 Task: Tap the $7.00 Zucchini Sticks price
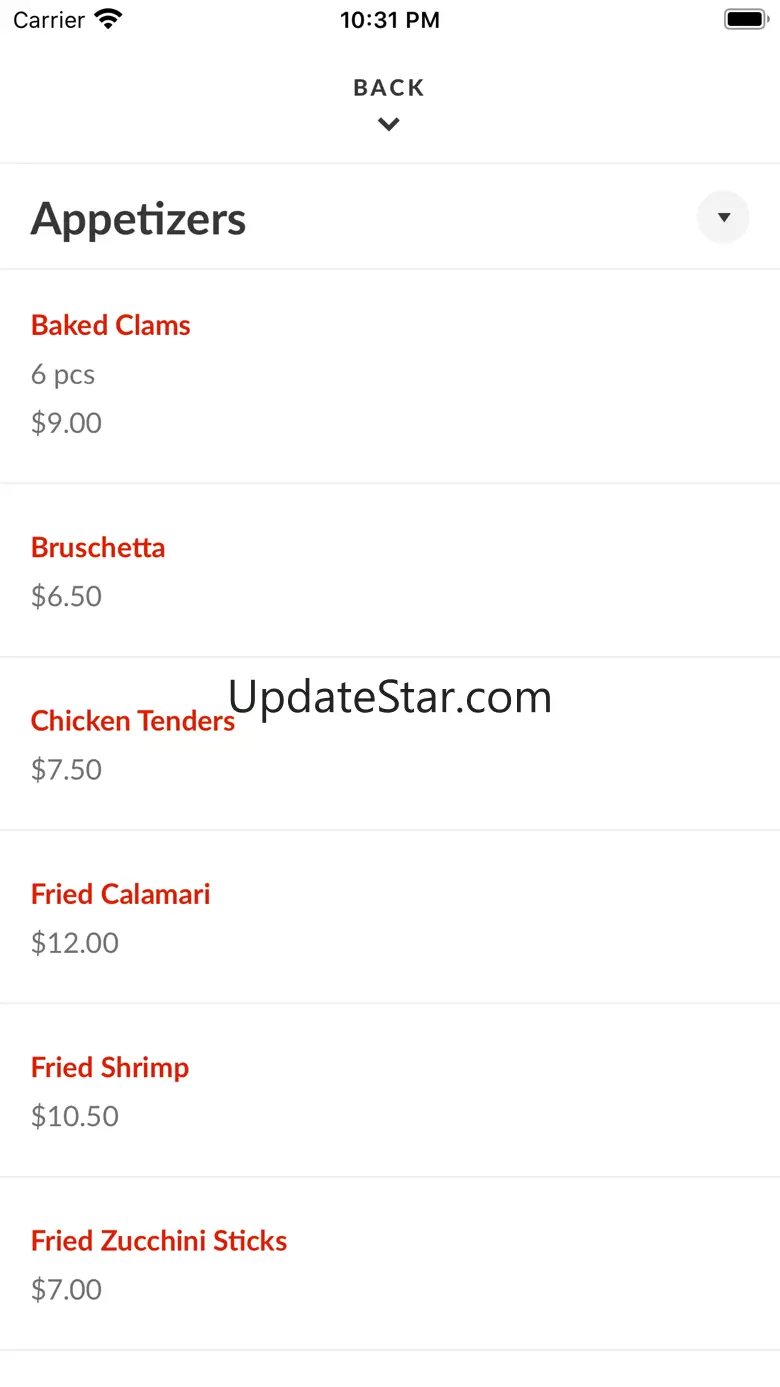[66, 1289]
